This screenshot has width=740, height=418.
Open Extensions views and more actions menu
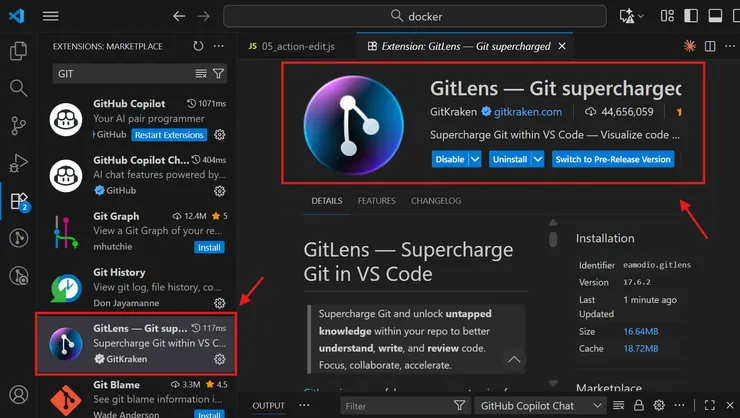(219, 46)
